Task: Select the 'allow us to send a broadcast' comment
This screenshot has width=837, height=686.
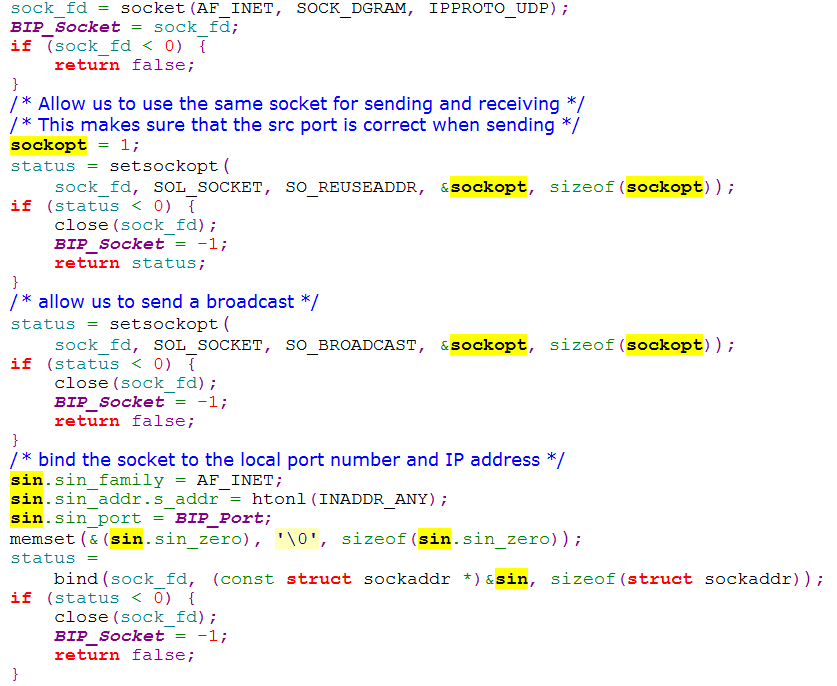Action: click(164, 302)
